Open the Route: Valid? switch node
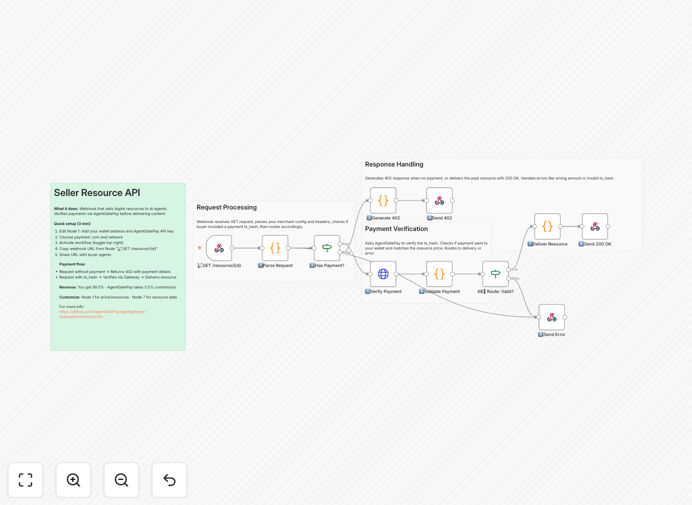 click(x=495, y=274)
